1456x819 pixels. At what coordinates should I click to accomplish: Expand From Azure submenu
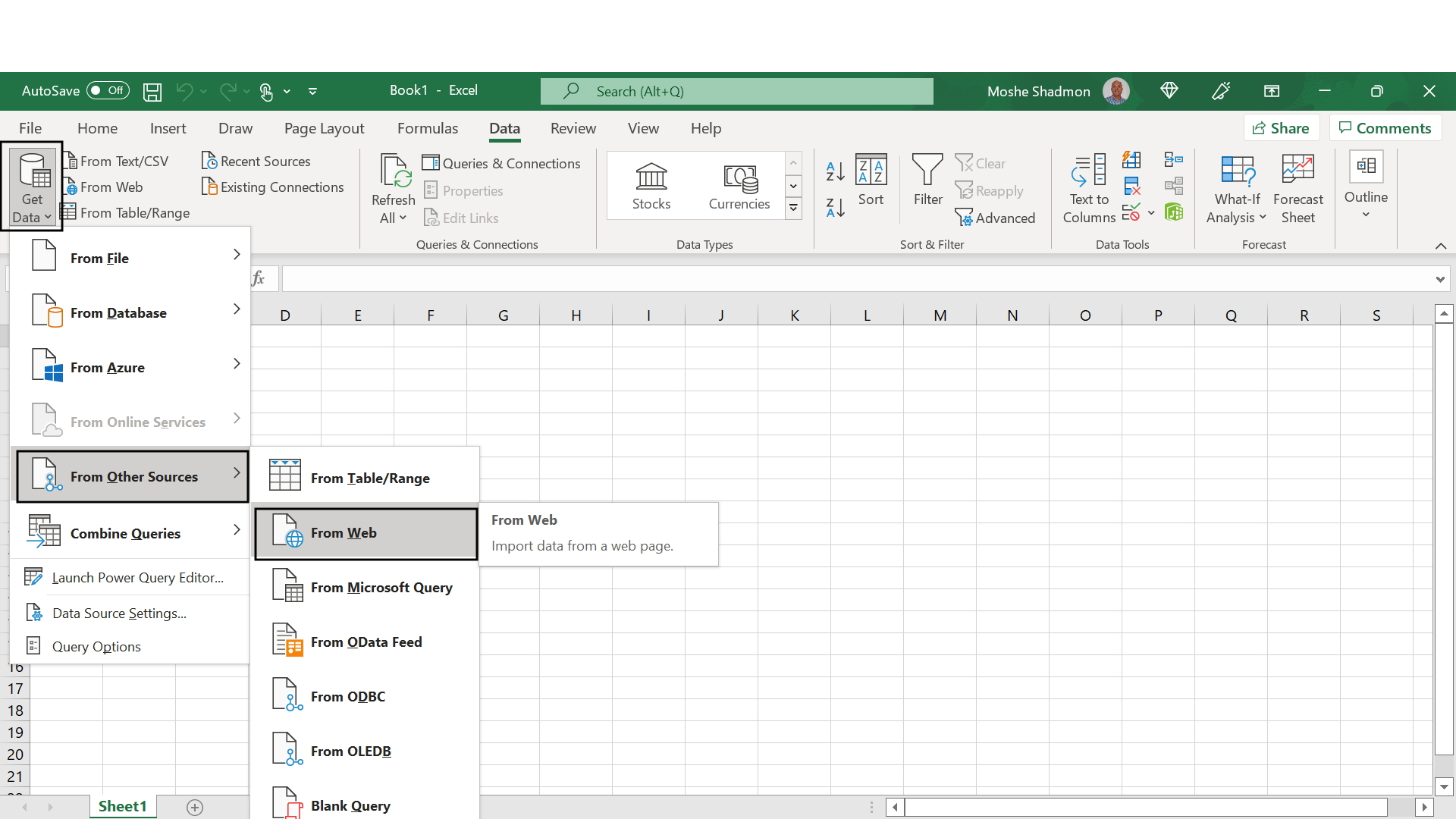click(132, 367)
